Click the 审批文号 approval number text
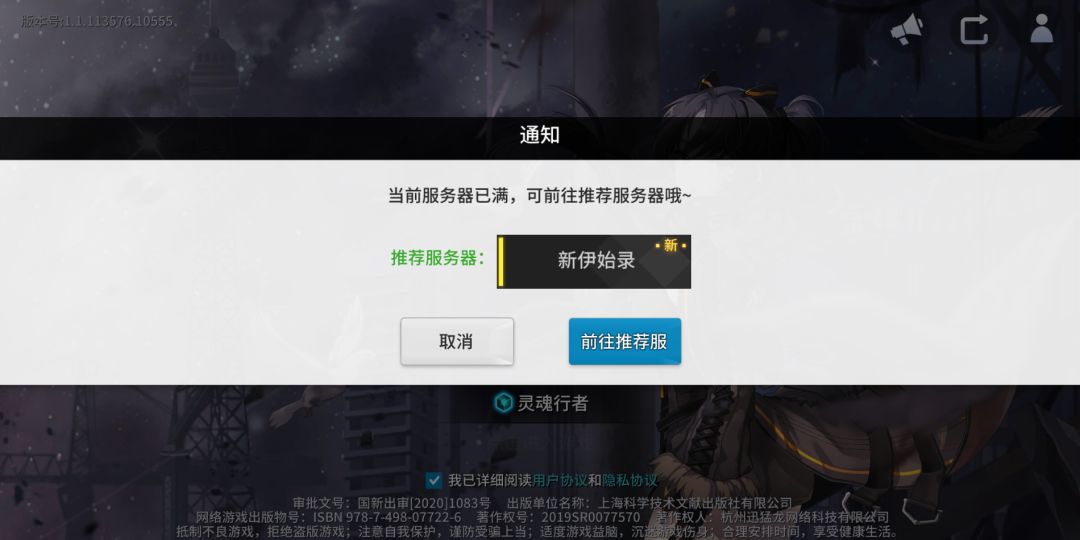 392,503
